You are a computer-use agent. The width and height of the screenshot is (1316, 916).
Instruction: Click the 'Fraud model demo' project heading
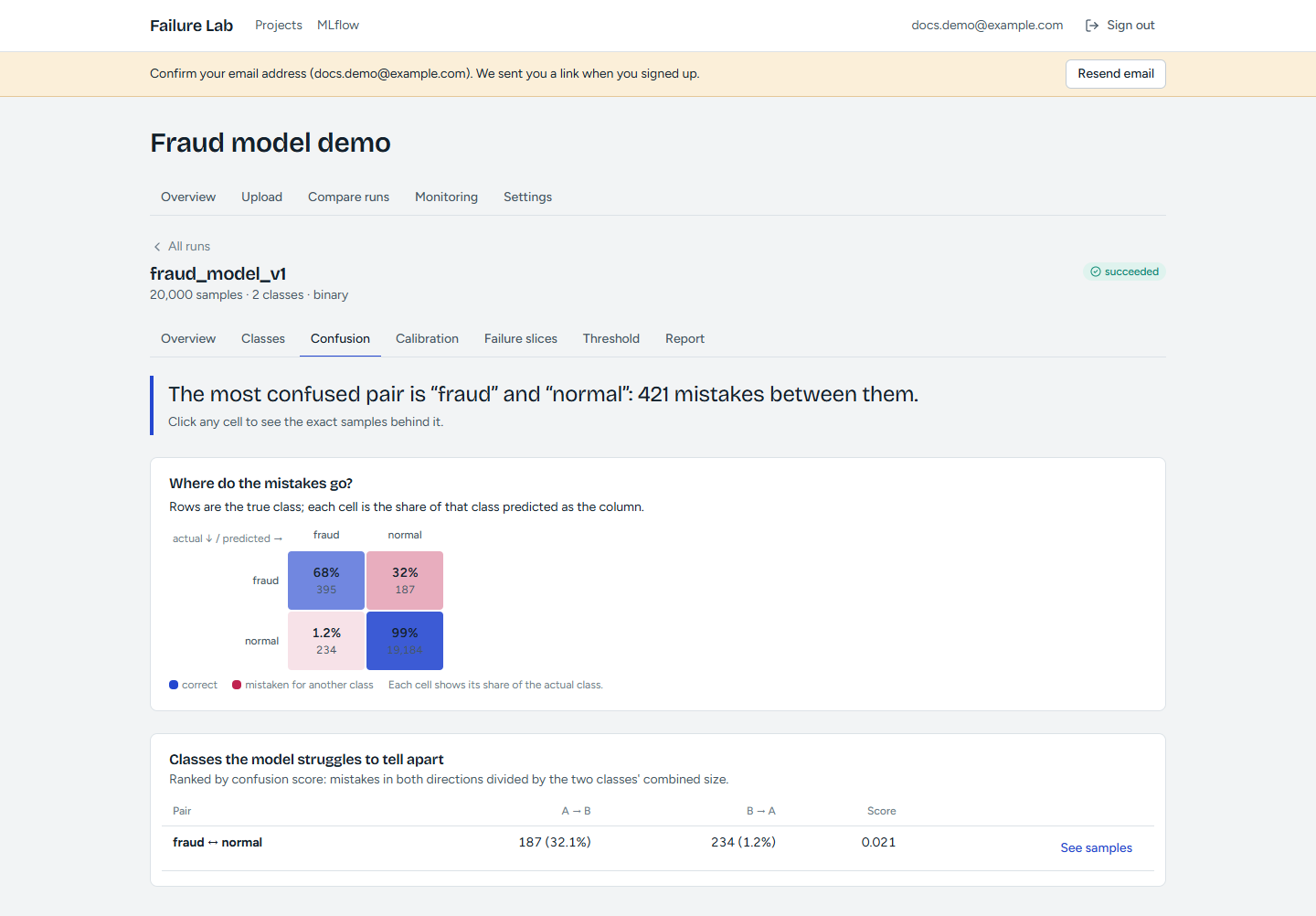(x=271, y=144)
